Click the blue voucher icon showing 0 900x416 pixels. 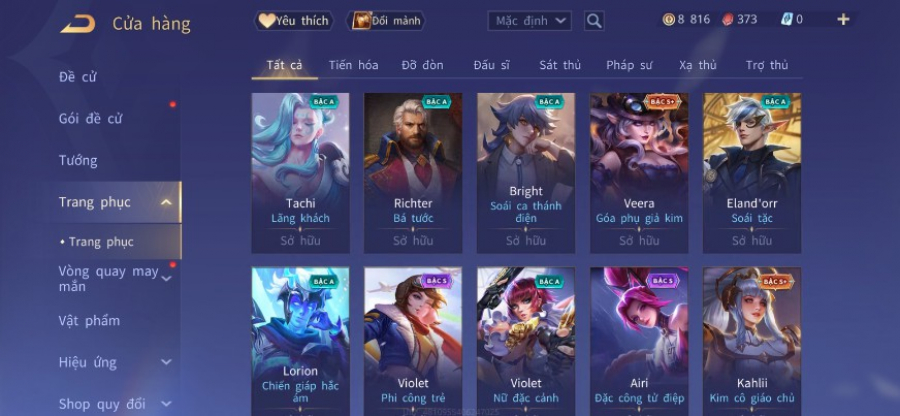(x=787, y=20)
